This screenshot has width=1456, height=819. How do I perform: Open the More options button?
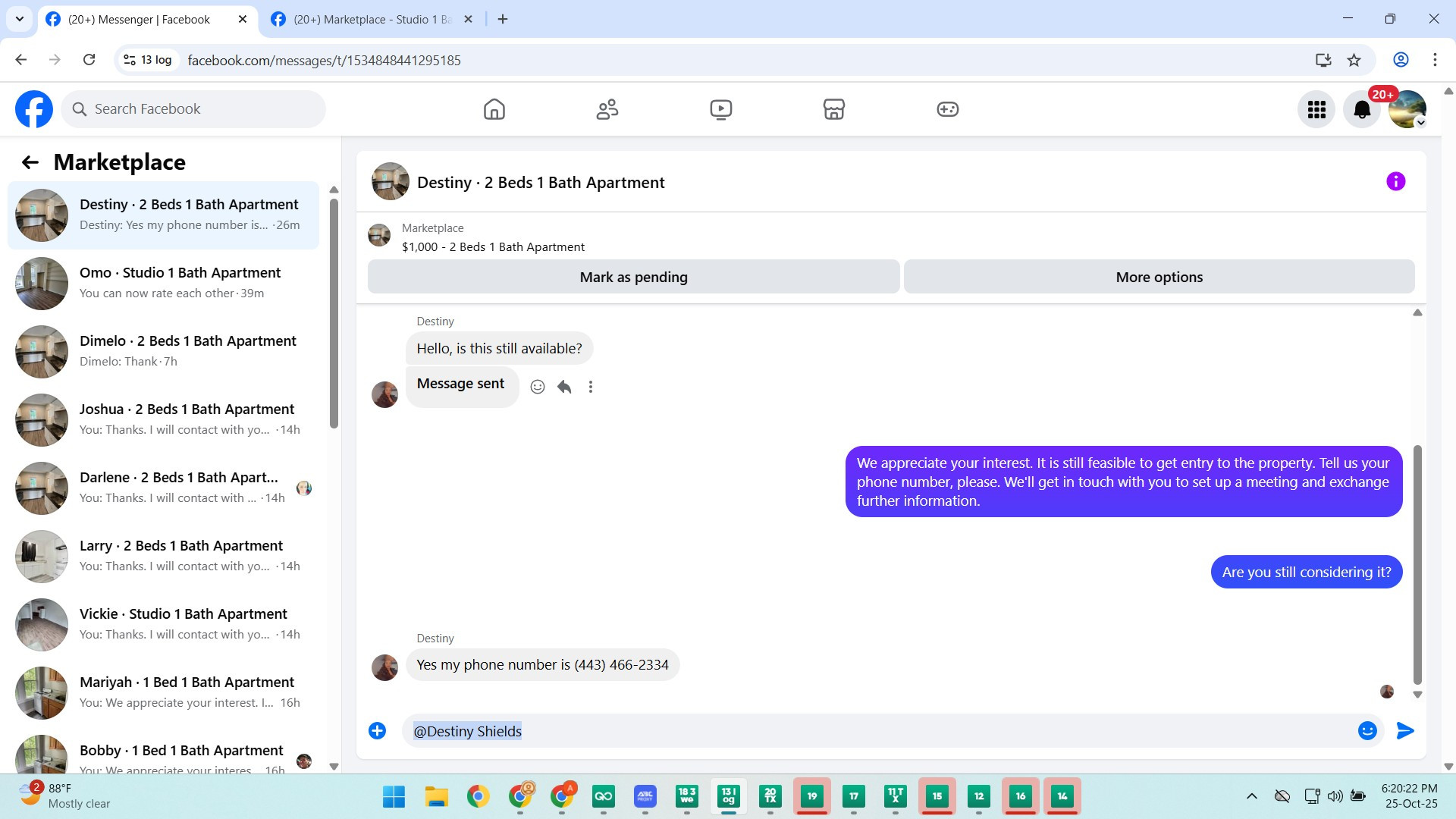point(1159,278)
